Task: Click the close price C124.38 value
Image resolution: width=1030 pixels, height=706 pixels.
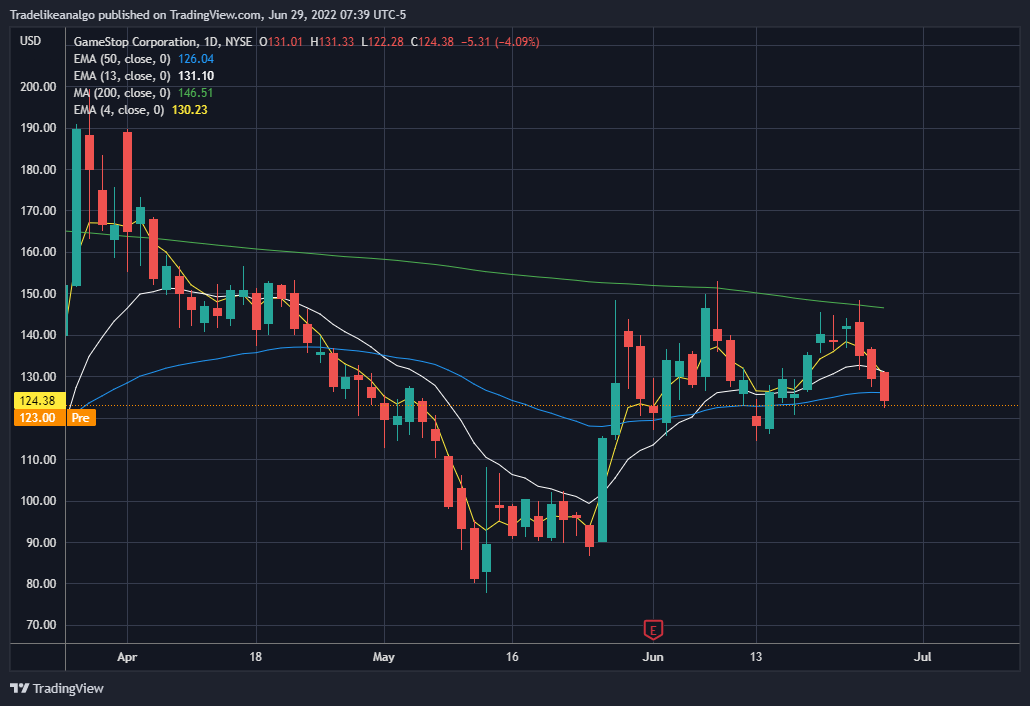Action: click(x=432, y=41)
